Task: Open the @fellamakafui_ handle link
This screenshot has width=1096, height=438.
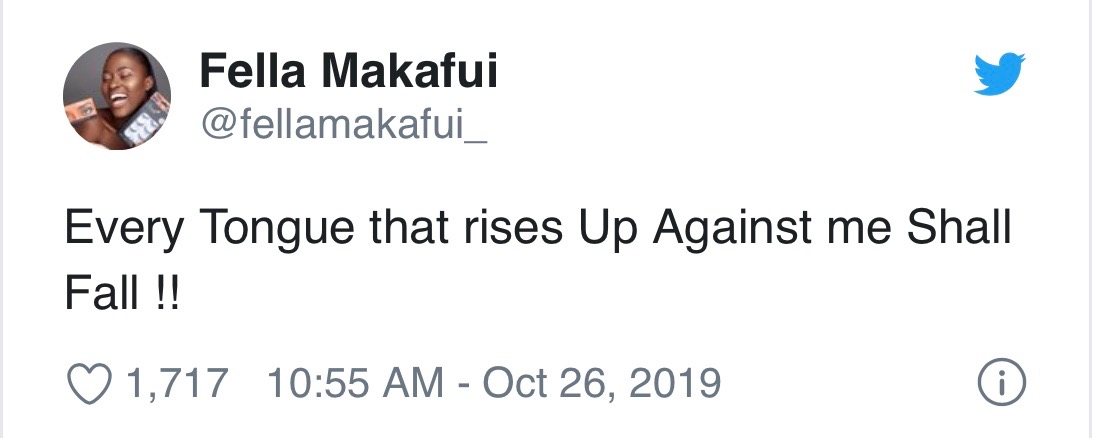Action: point(342,125)
